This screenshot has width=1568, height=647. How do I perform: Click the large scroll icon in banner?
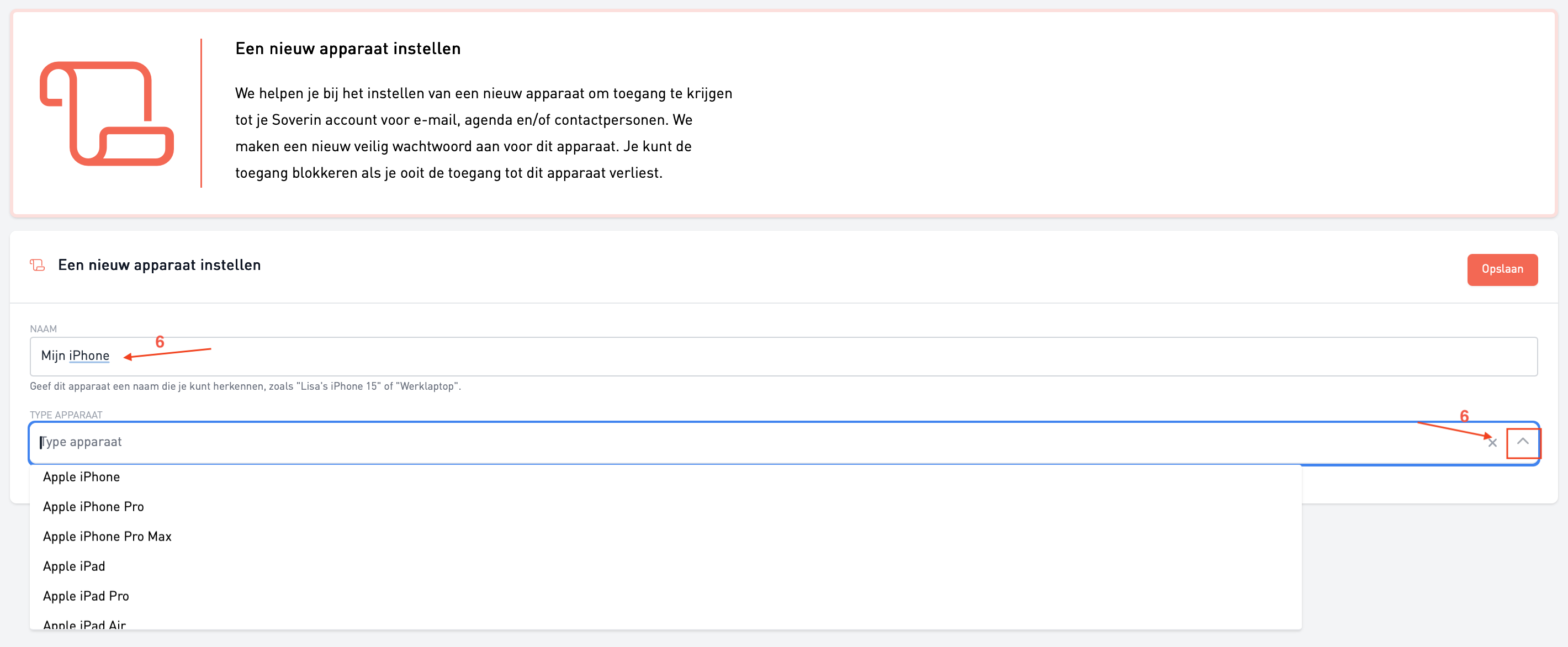click(107, 114)
